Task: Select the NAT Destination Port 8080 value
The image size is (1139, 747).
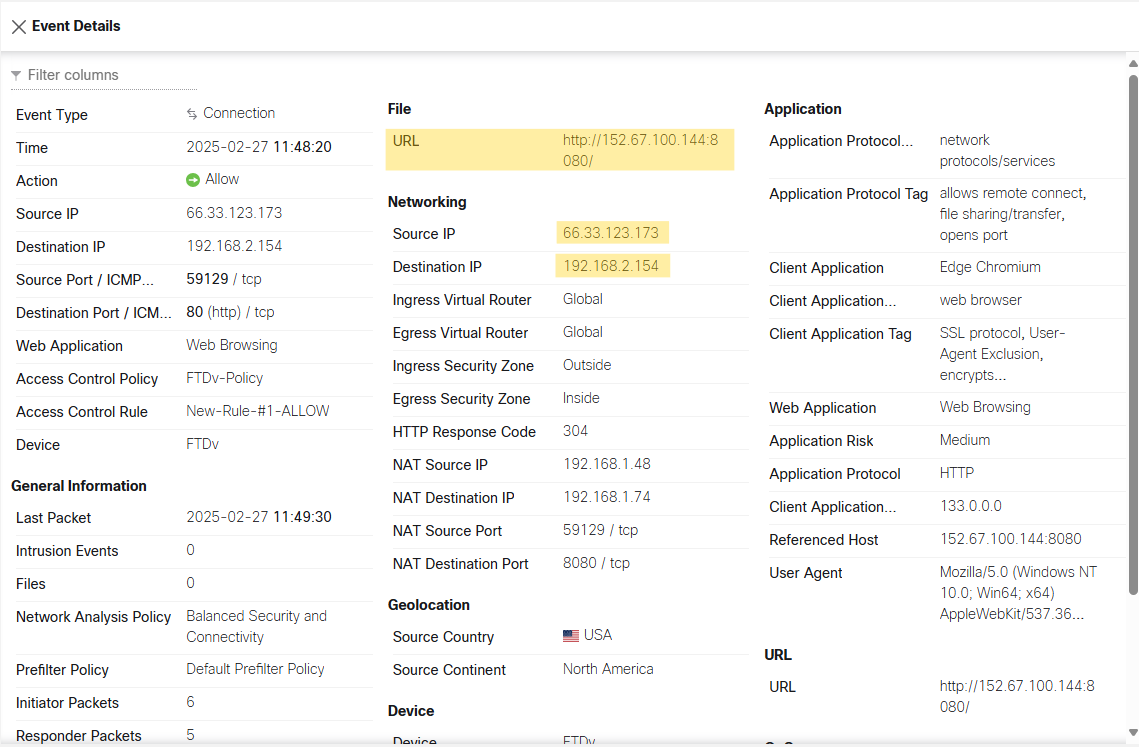Action: [x=596, y=564]
